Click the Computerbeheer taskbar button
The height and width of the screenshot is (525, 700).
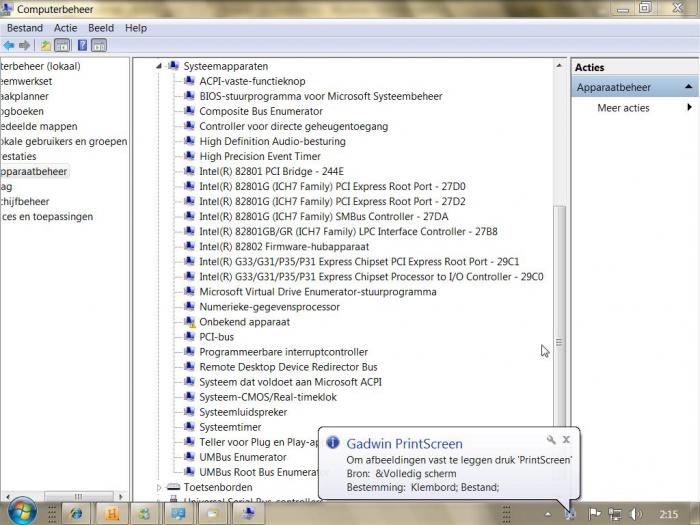click(x=248, y=513)
